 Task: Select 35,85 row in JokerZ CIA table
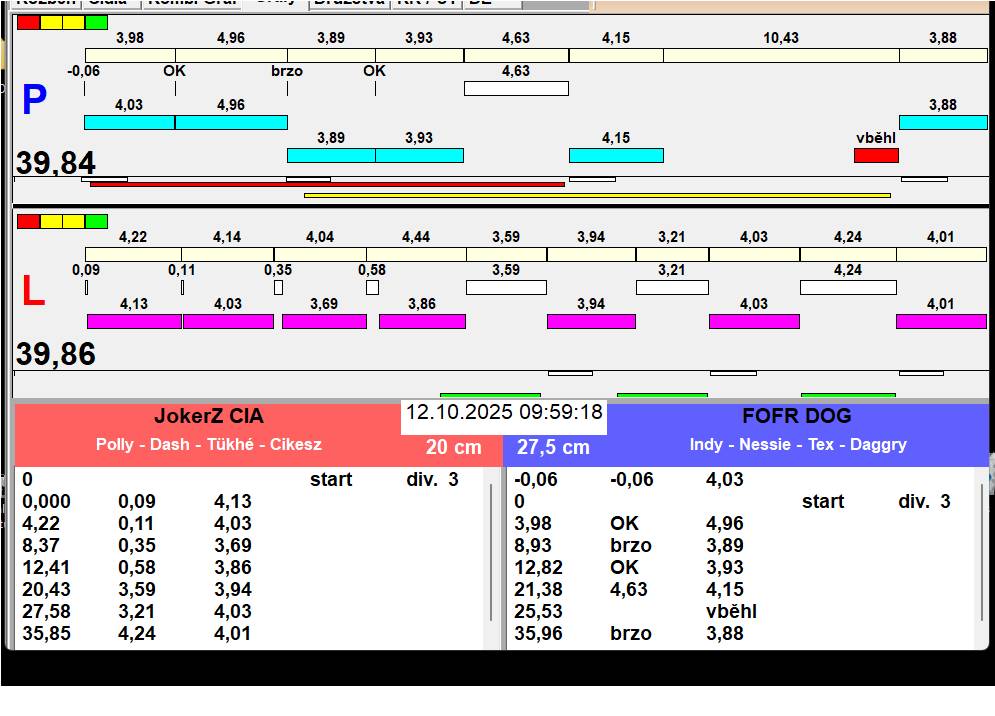tap(249, 633)
